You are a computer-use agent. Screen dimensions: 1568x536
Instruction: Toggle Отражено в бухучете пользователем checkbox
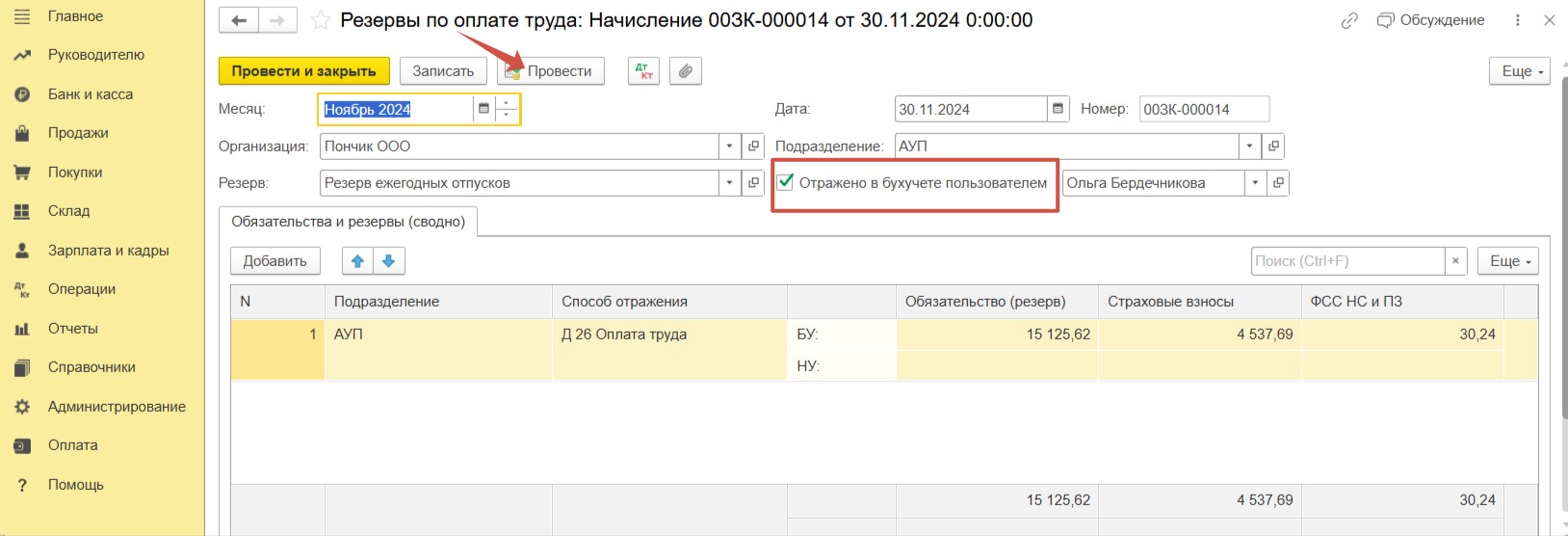coord(786,181)
